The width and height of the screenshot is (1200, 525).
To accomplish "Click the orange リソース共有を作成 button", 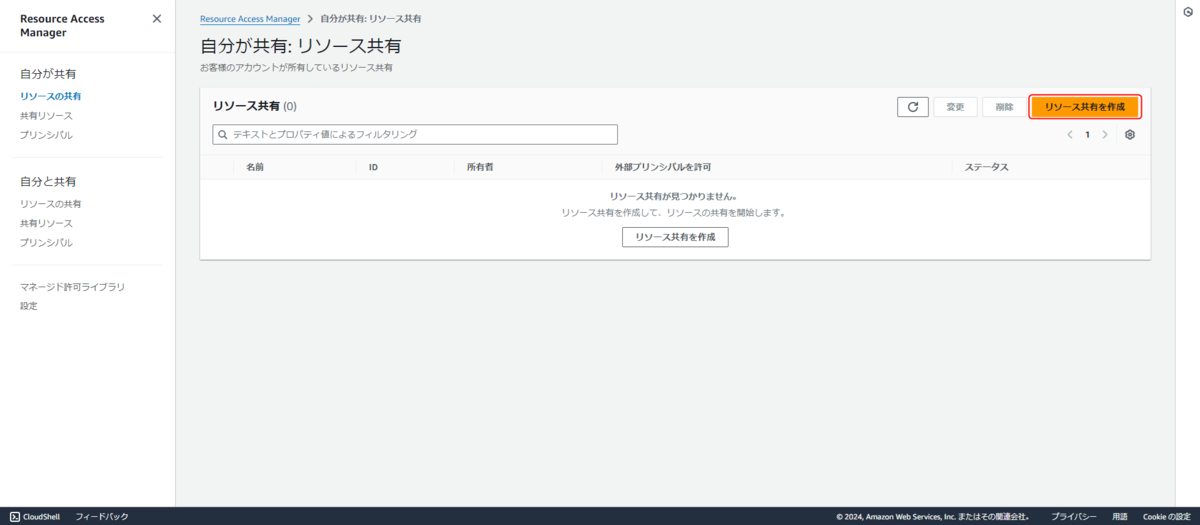I will pos(1085,106).
